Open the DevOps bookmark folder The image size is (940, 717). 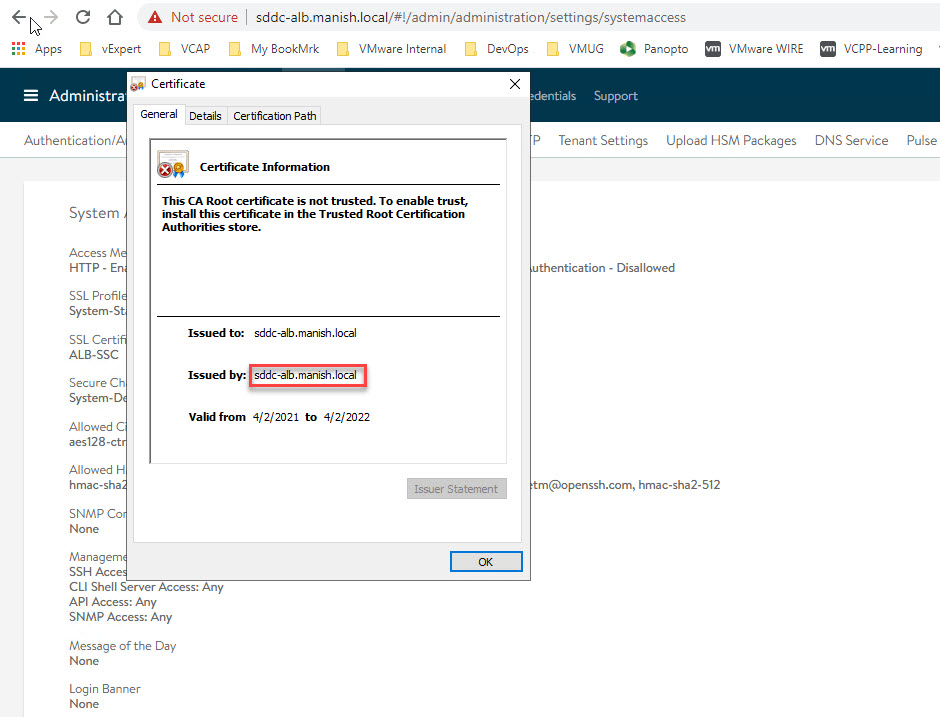497,49
